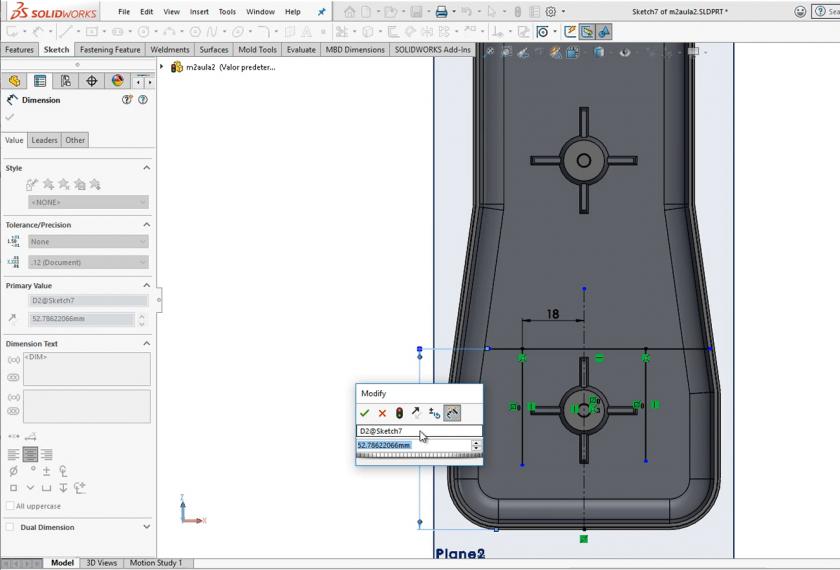Expand the m2aula2 tree in flyout
This screenshot has width=840, height=570.
162,67
